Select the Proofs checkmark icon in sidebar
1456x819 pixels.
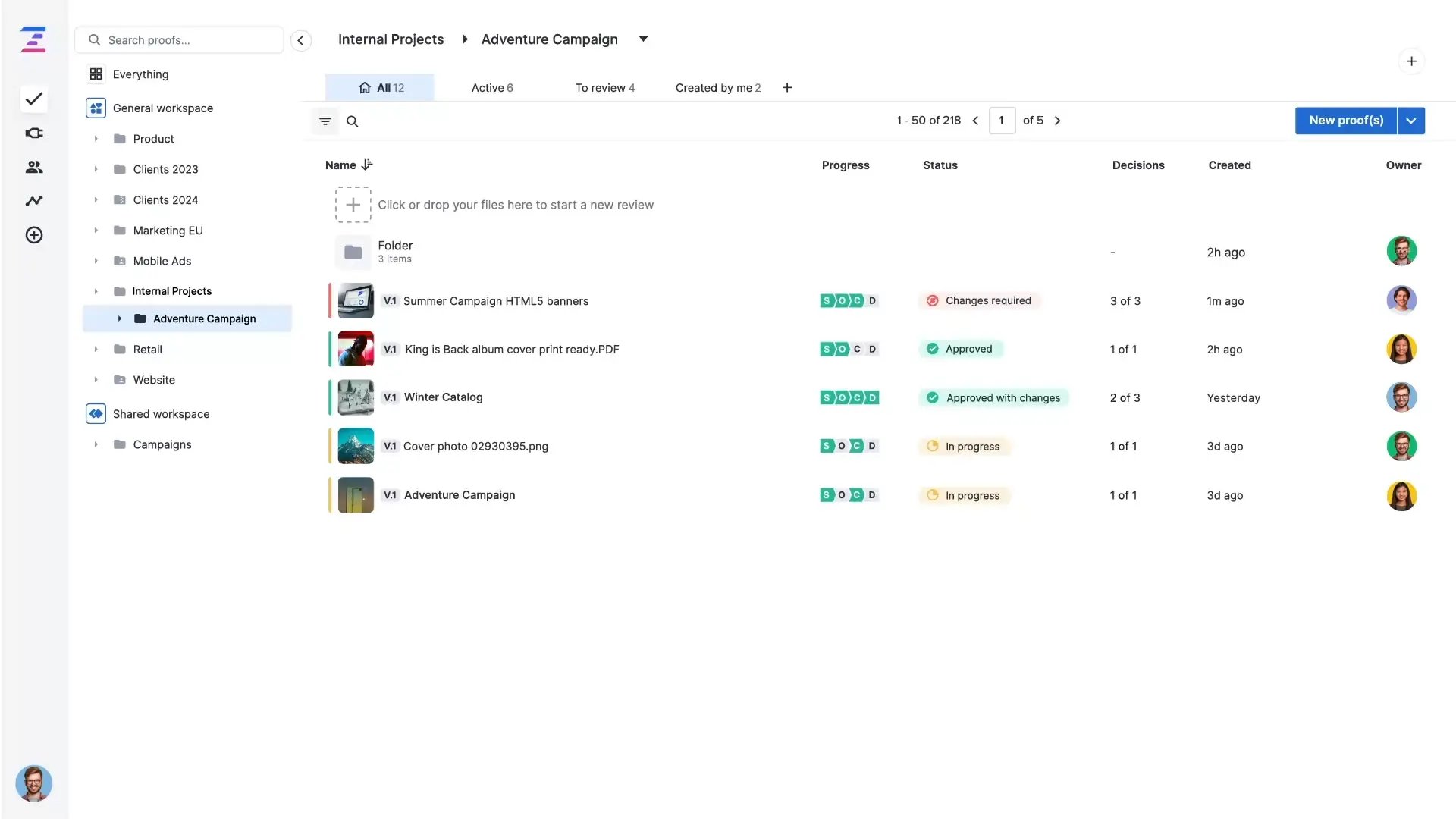pyautogui.click(x=33, y=99)
